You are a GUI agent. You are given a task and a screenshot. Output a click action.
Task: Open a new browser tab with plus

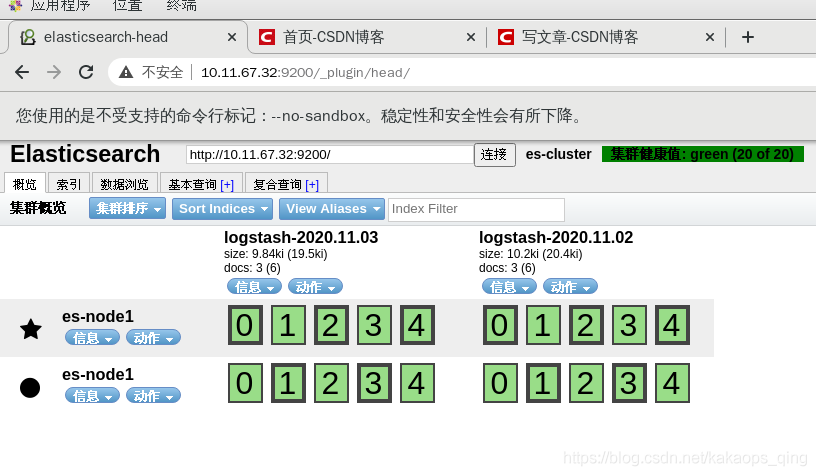(747, 37)
